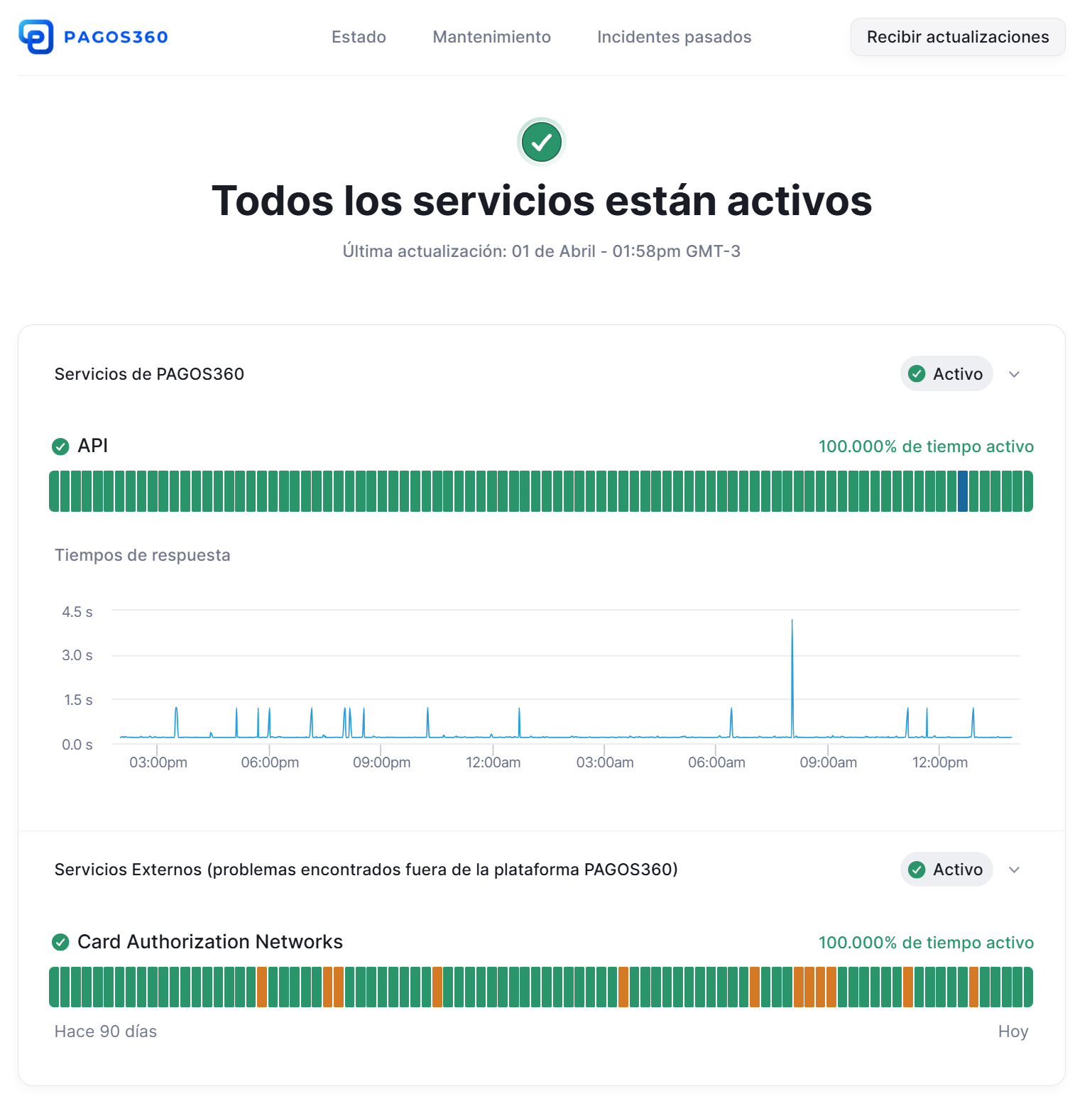This screenshot has width=1092, height=1118.
Task: Click the 09:00am axis label
Action: (829, 762)
